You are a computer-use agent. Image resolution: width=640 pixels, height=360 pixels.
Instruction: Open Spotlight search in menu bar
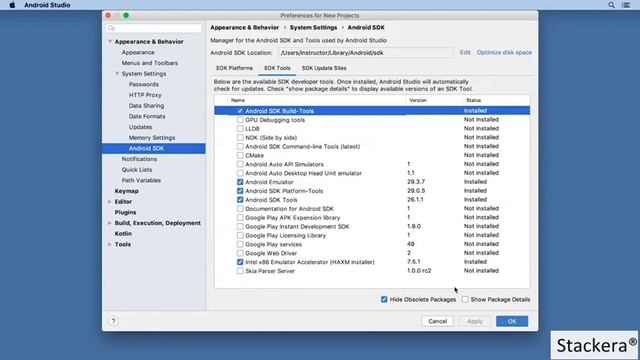pyautogui.click(x=611, y=5)
